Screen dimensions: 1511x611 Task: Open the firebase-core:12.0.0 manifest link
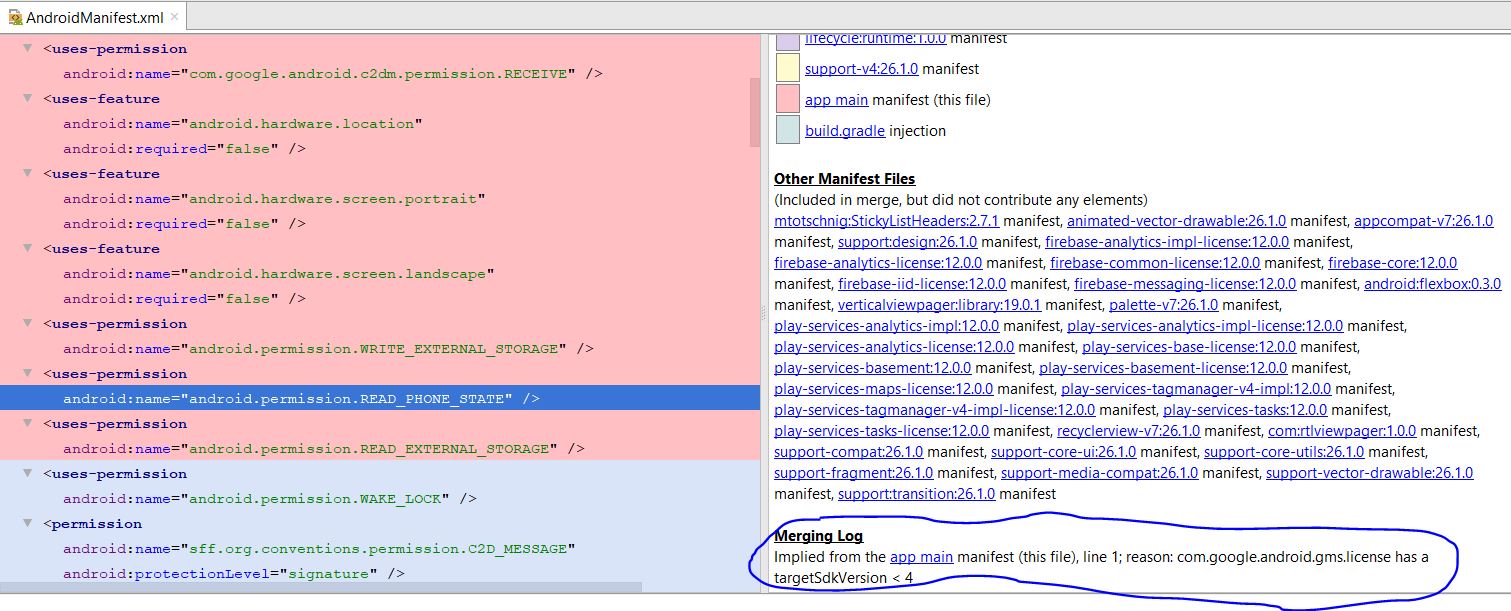click(1392, 263)
